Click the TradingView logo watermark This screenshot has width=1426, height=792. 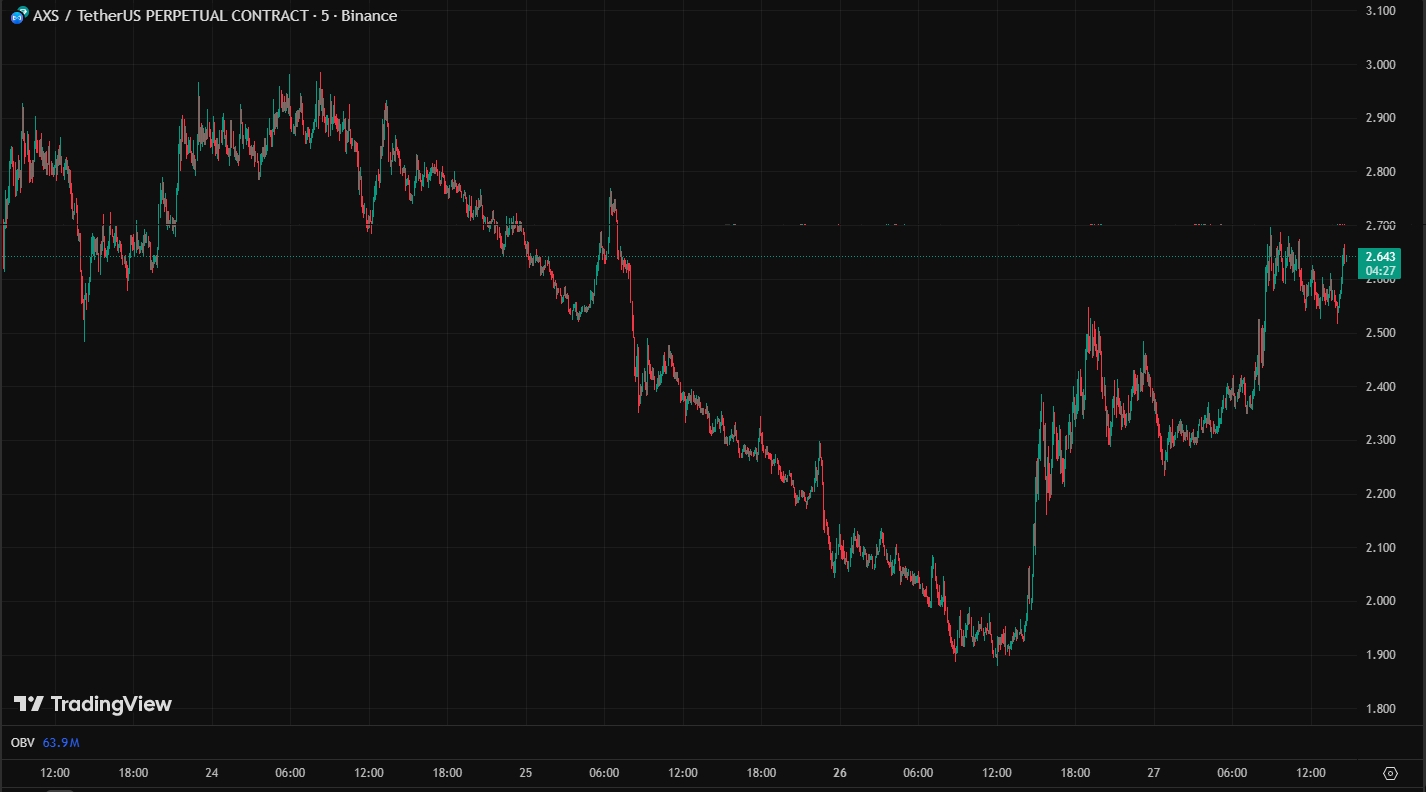click(93, 704)
